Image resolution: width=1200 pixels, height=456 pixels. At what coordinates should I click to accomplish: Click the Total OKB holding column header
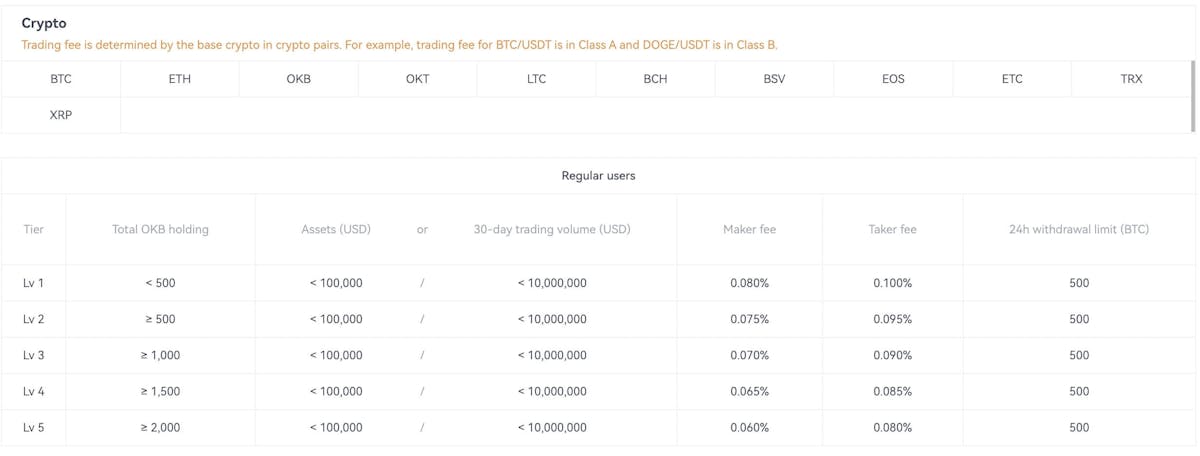[x=160, y=230]
